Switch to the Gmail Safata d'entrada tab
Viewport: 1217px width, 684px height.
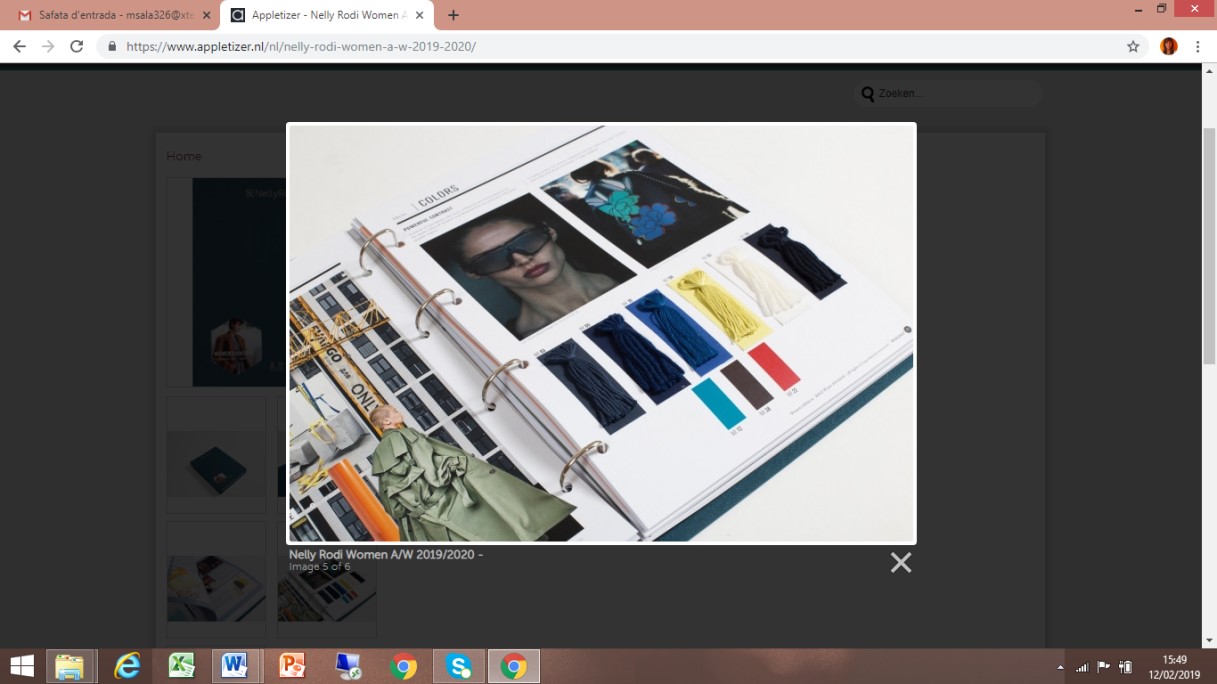pyautogui.click(x=108, y=15)
